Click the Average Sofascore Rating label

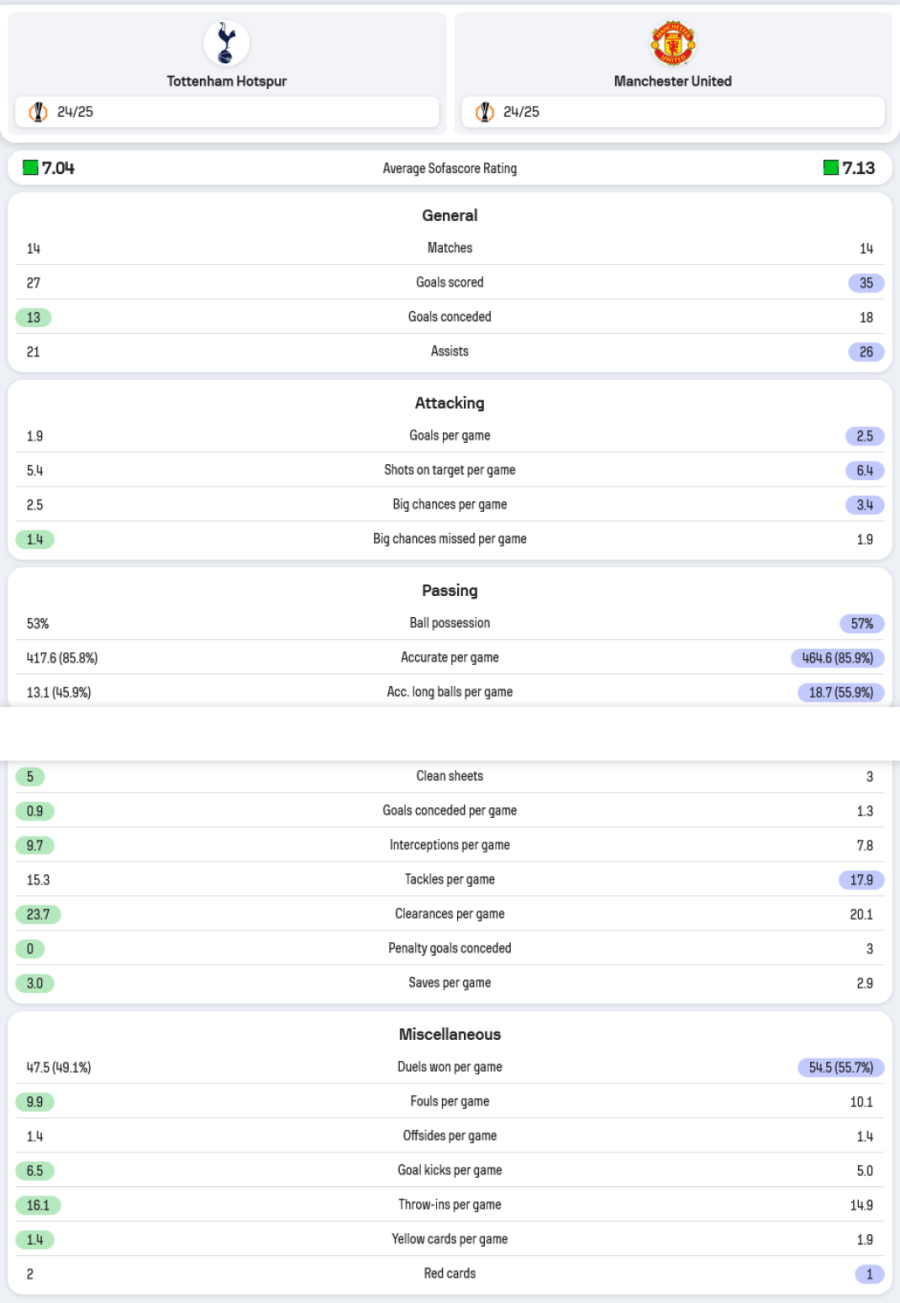[450, 169]
